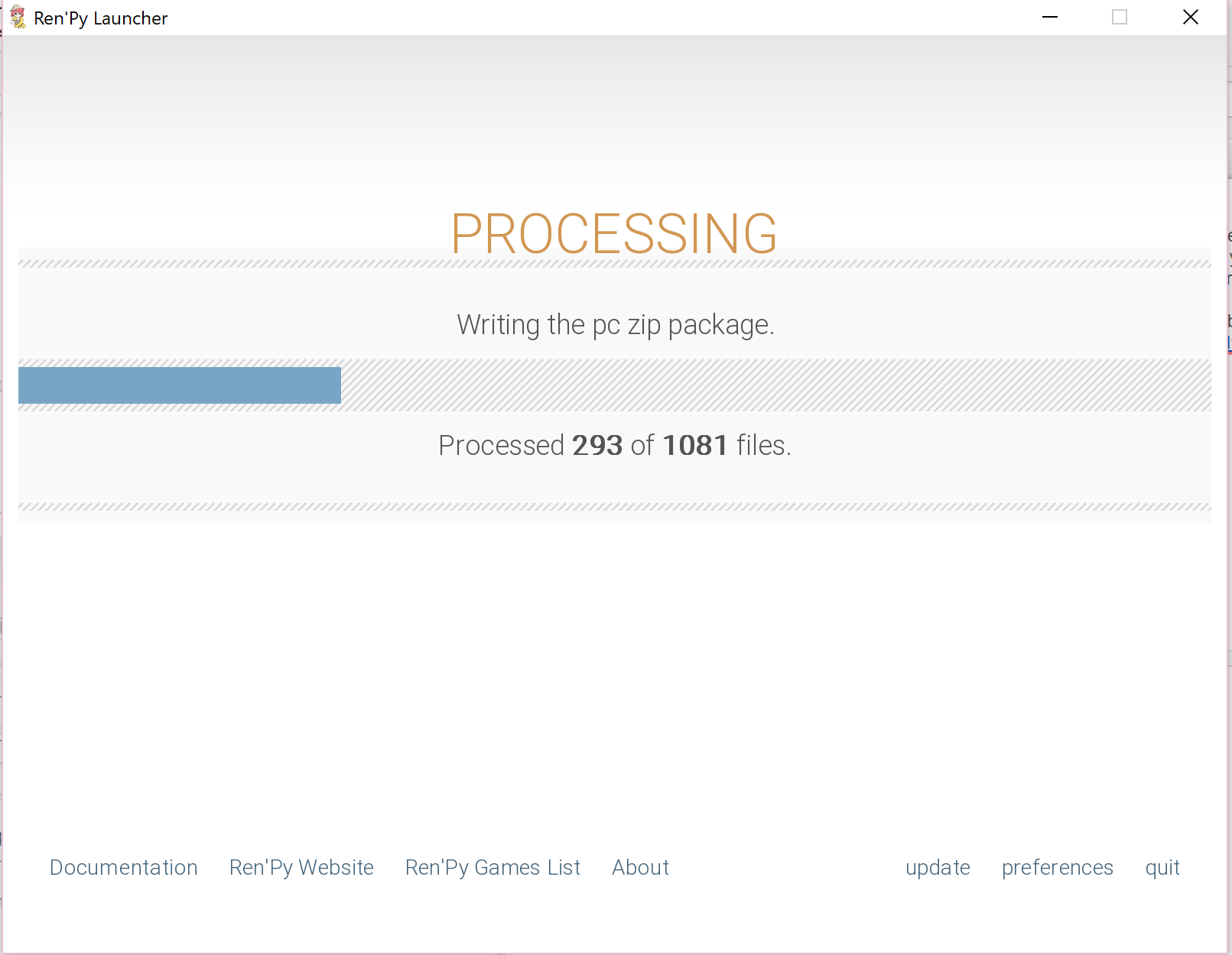
Task: Click the 'Writing the pc zip package' status text
Action: tap(616, 324)
